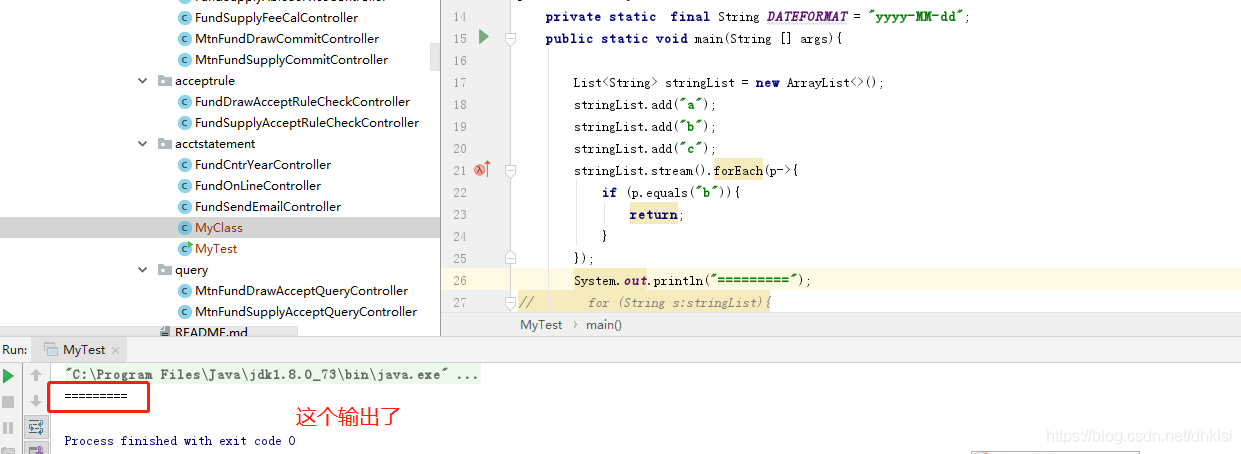This screenshot has width=1241, height=454.
Task: Collapse the acctstatement package folder
Action: 144,144
